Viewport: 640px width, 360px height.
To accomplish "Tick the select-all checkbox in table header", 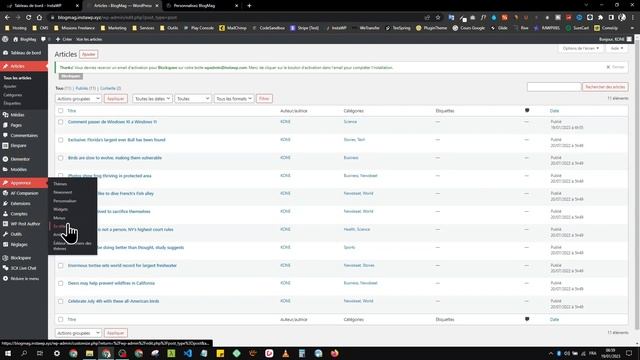I will coord(60,111).
